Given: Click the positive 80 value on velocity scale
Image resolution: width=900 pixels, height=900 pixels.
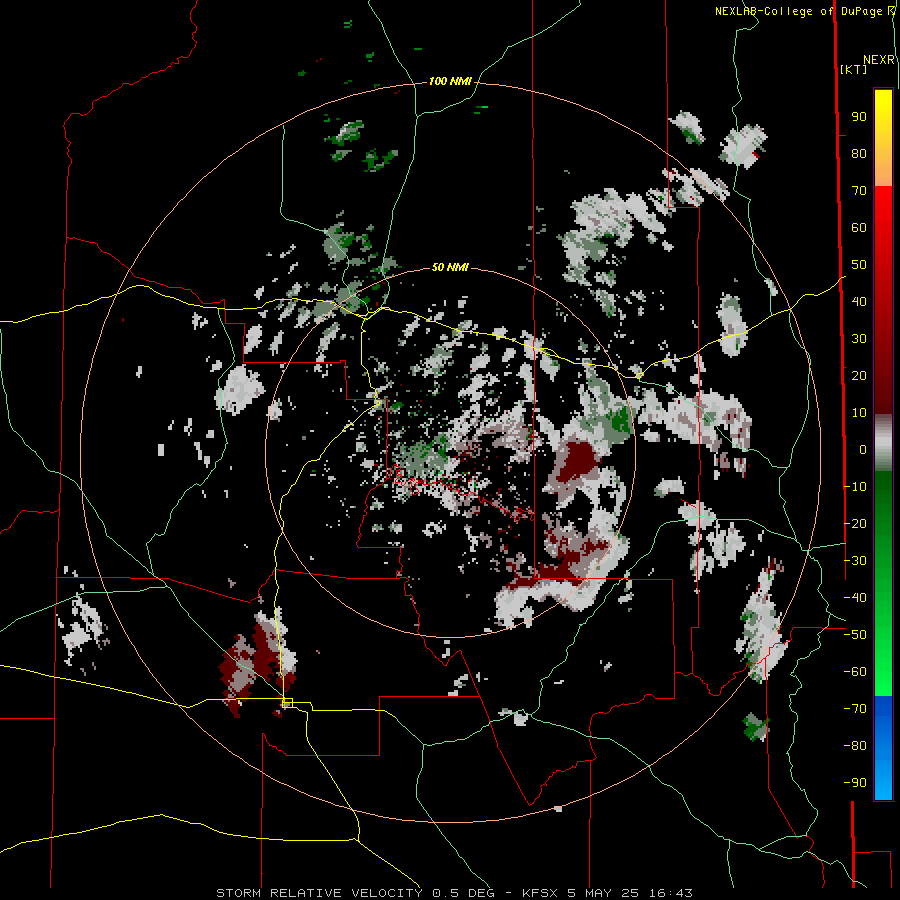Looking at the screenshot, I should tap(859, 154).
